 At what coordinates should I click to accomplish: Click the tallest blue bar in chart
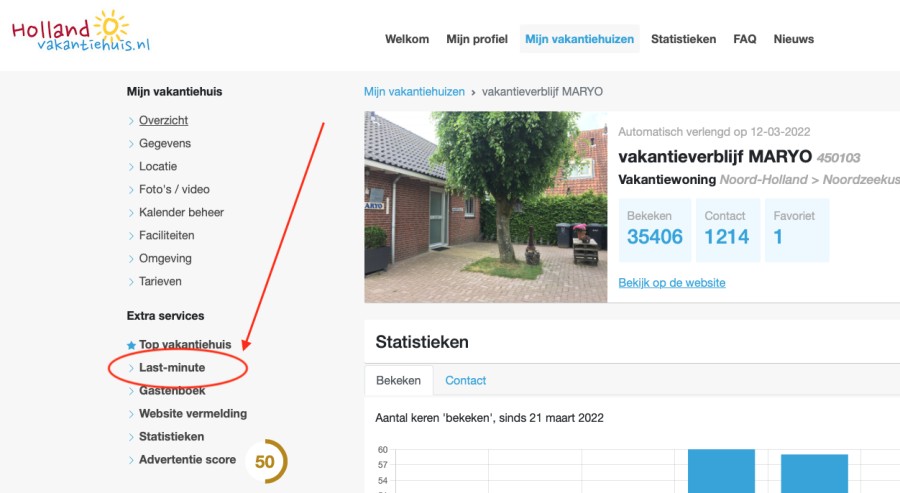pos(720,470)
